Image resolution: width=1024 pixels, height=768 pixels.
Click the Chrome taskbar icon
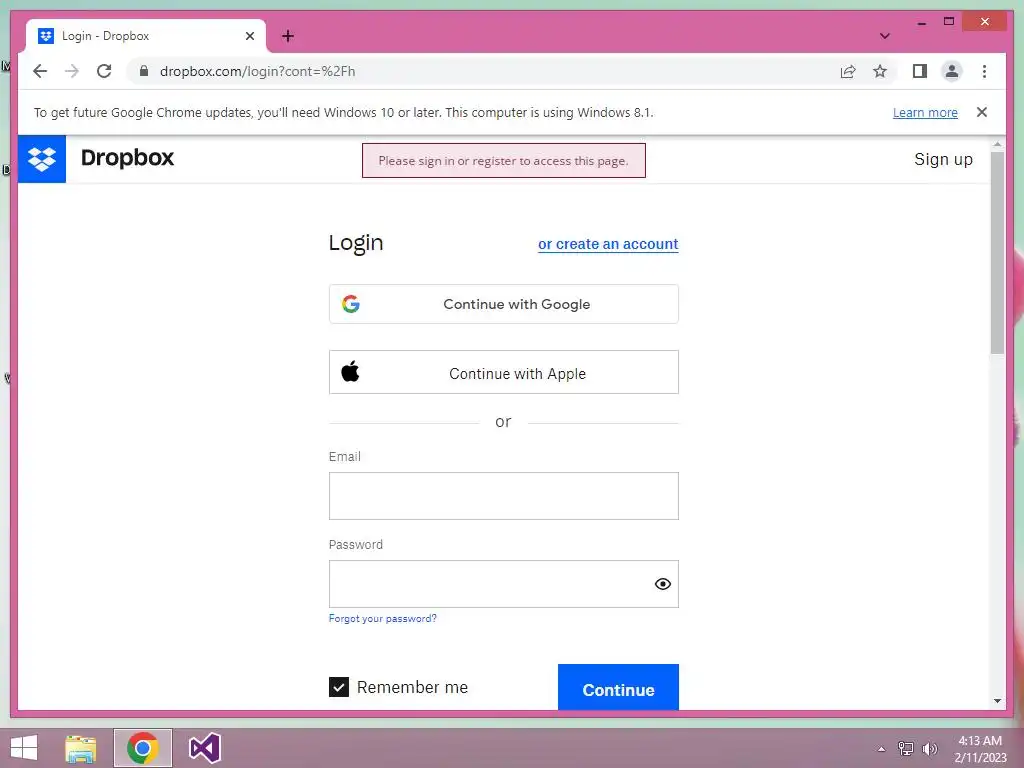tap(143, 748)
